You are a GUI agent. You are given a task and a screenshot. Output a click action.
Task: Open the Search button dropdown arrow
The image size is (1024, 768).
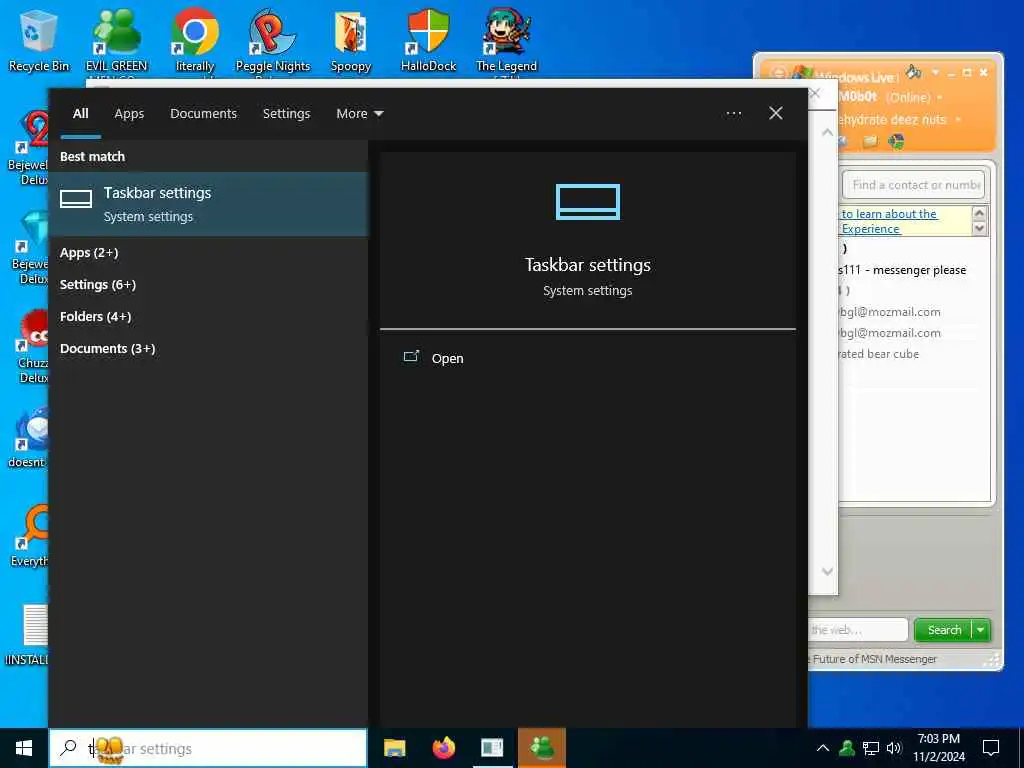point(981,630)
